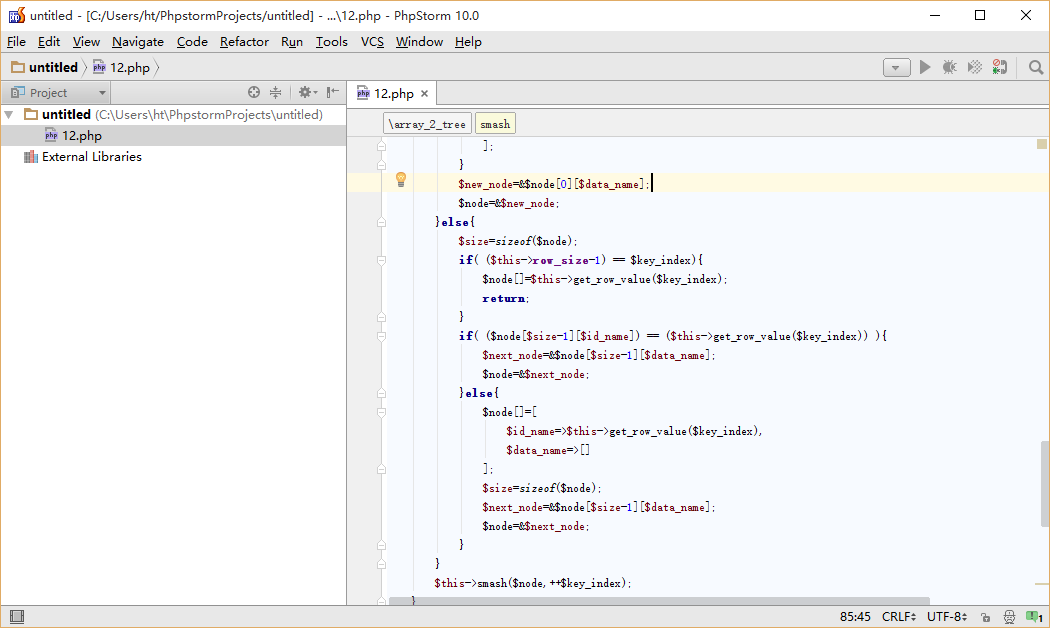Collapse the untitled project tree node

(9, 115)
